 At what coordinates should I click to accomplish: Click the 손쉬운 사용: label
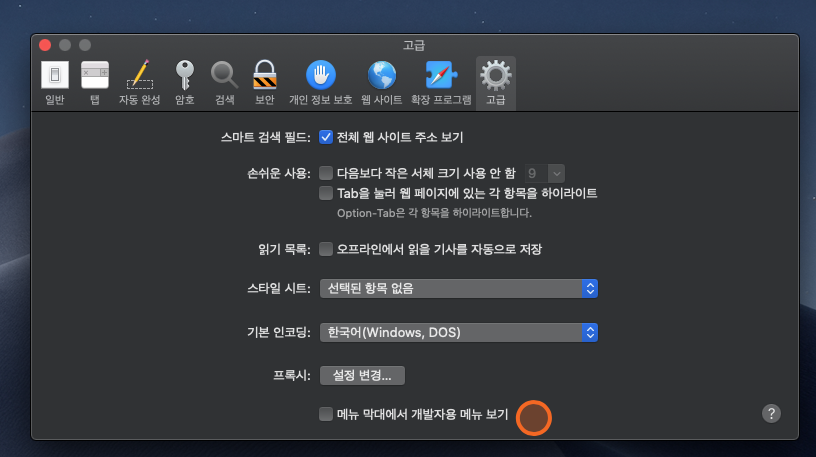click(x=278, y=173)
